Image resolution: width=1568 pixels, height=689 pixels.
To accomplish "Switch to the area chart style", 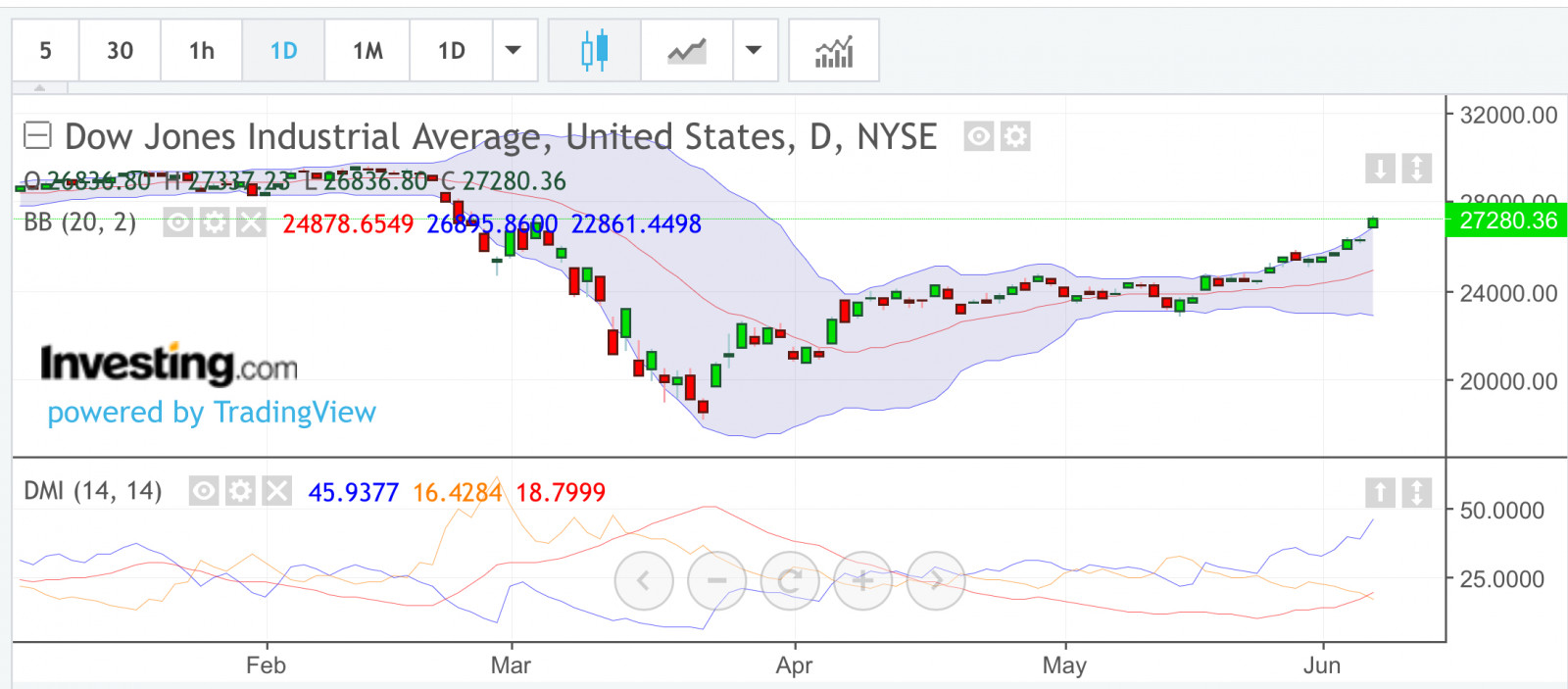I will [686, 50].
